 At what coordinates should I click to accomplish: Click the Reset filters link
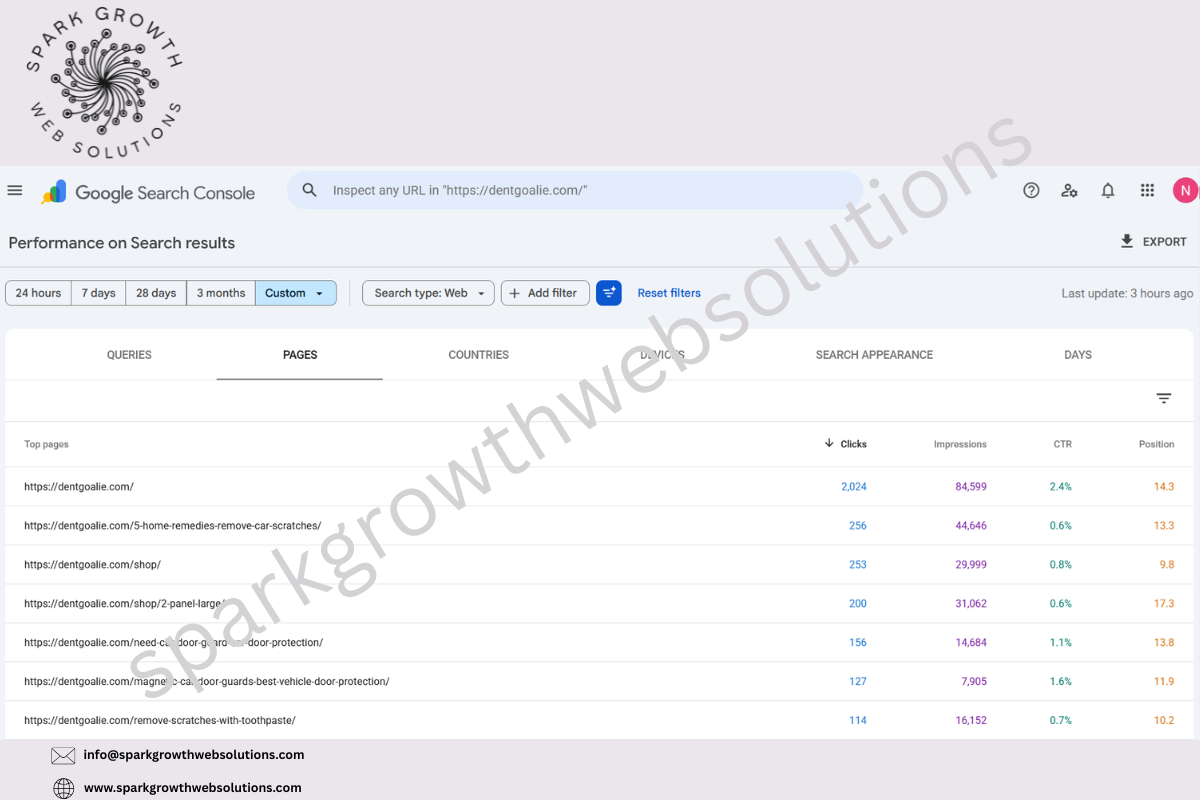click(669, 293)
